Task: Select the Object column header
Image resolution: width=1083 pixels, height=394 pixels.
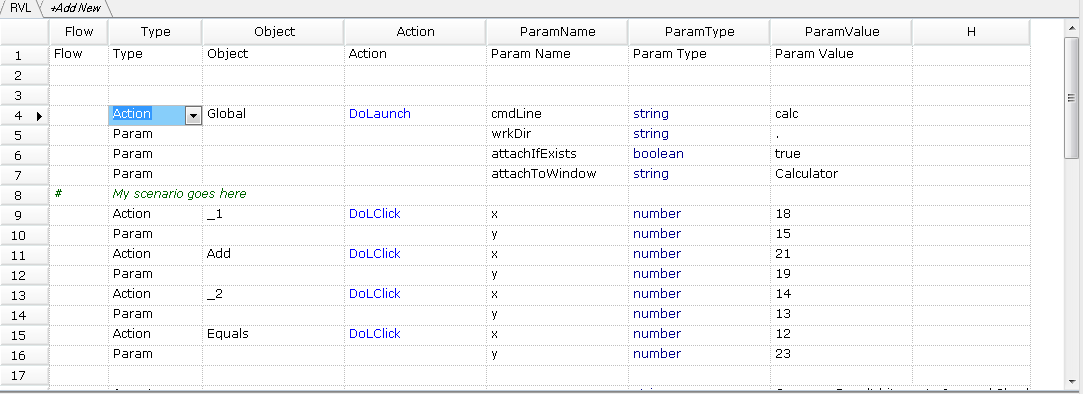Action: (x=274, y=32)
